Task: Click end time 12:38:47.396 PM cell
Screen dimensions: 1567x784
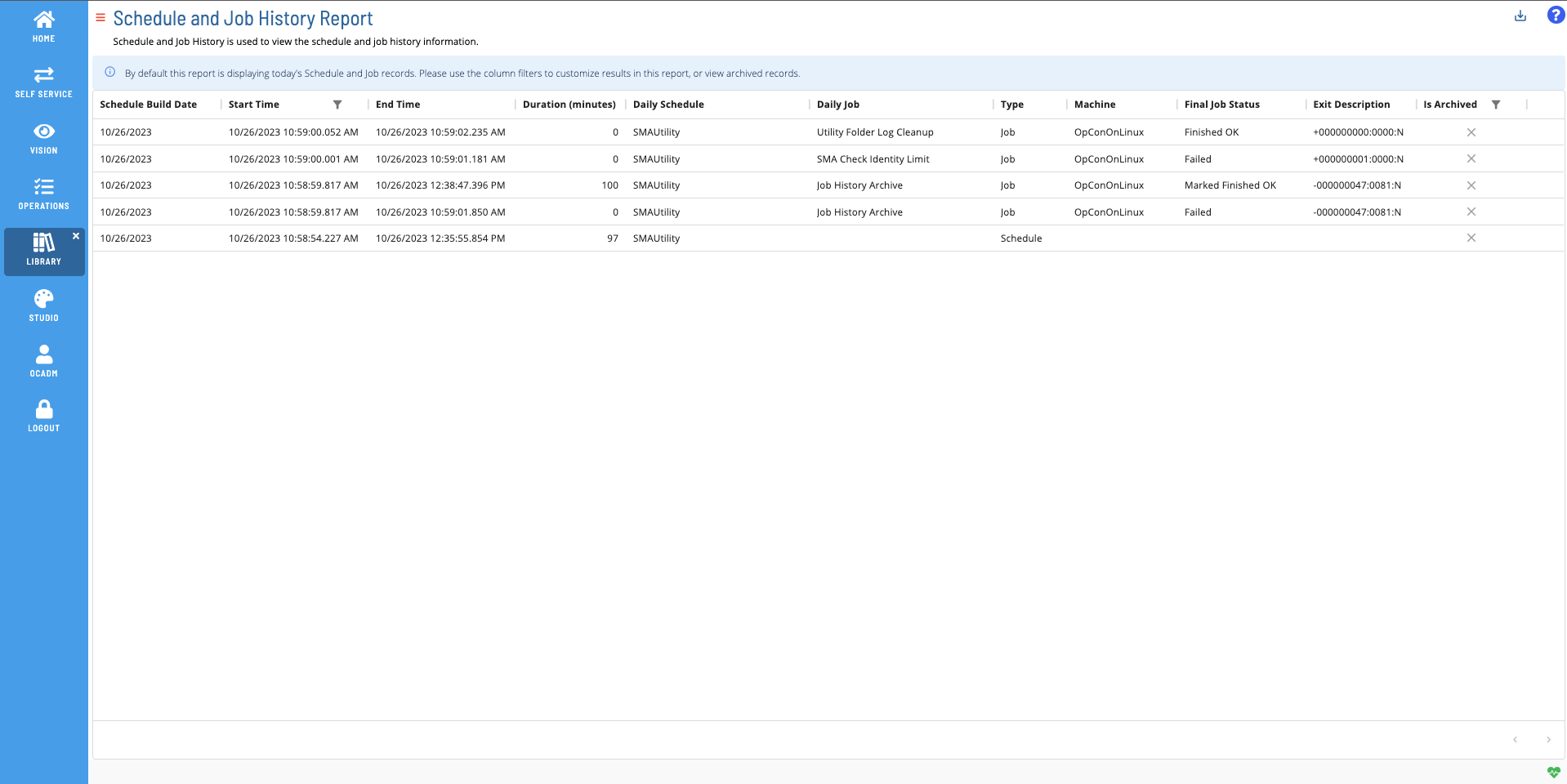Action: click(440, 185)
